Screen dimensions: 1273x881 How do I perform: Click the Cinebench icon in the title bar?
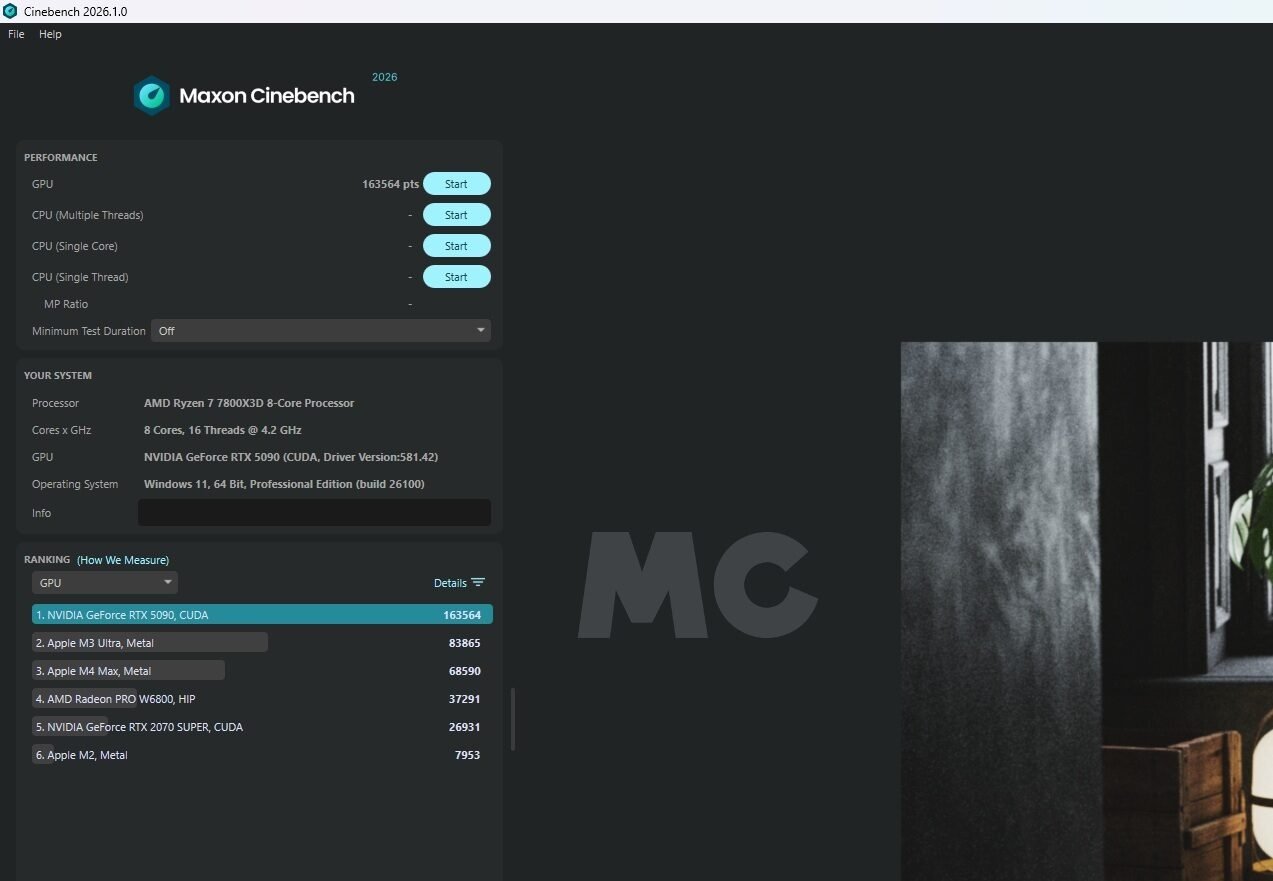(12, 11)
